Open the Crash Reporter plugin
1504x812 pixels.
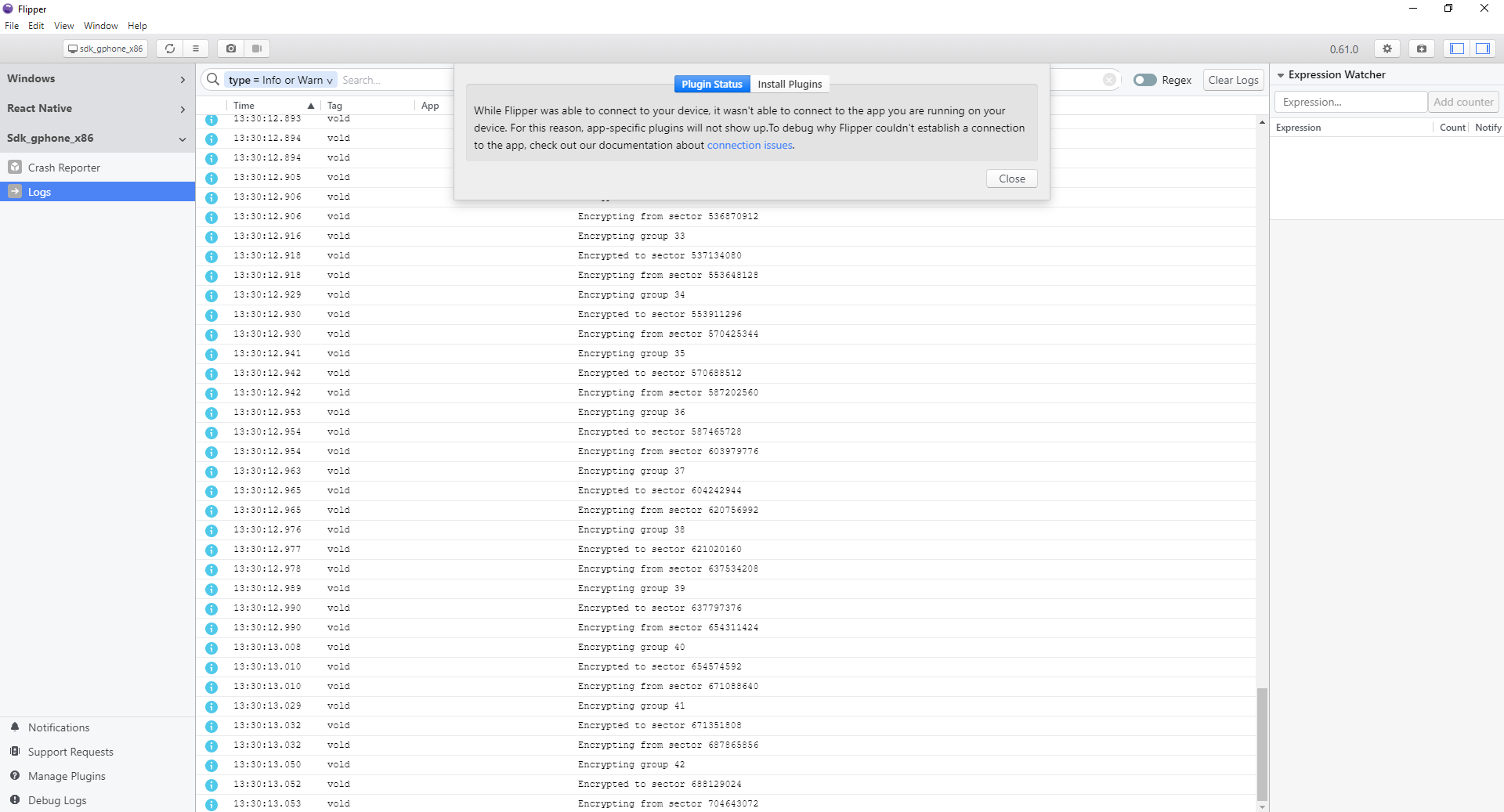tap(64, 167)
